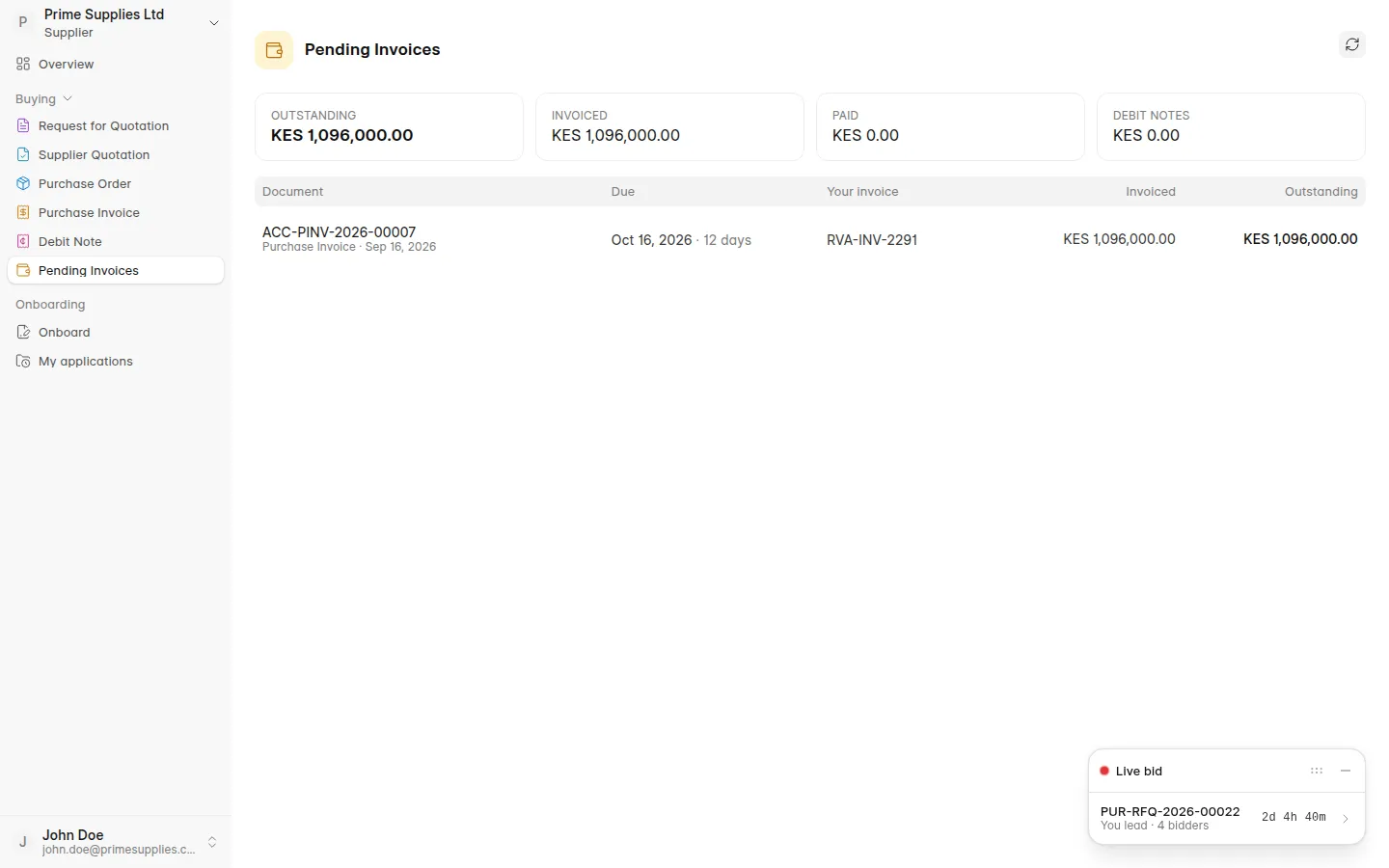Click the My applications folder icon
Viewport: 1389px width, 868px height.
(23, 361)
